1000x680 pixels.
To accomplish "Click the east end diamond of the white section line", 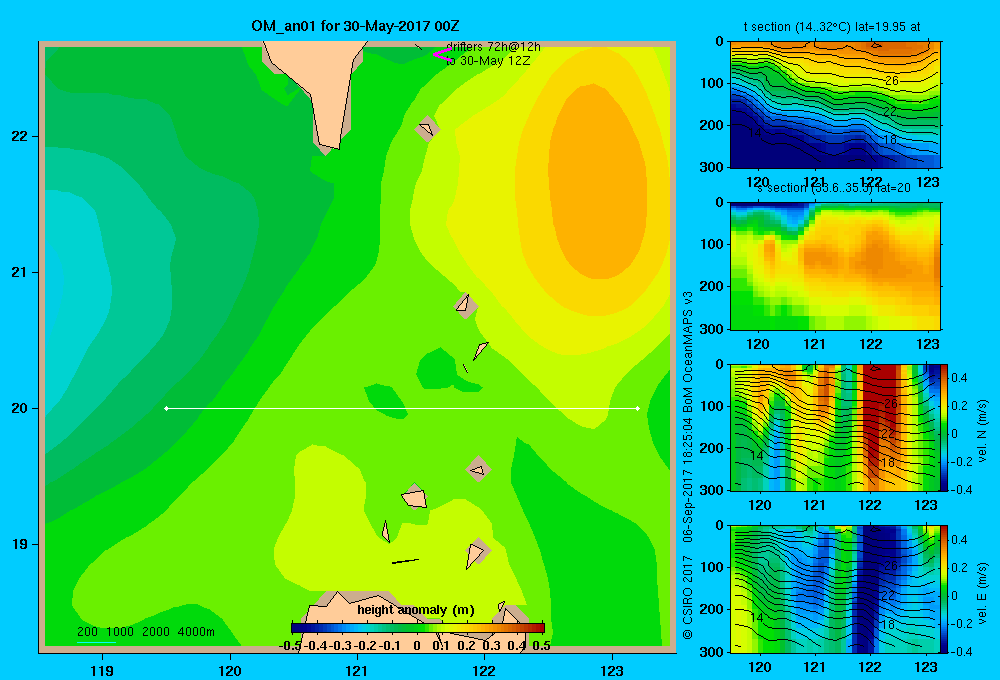I will 638,408.
